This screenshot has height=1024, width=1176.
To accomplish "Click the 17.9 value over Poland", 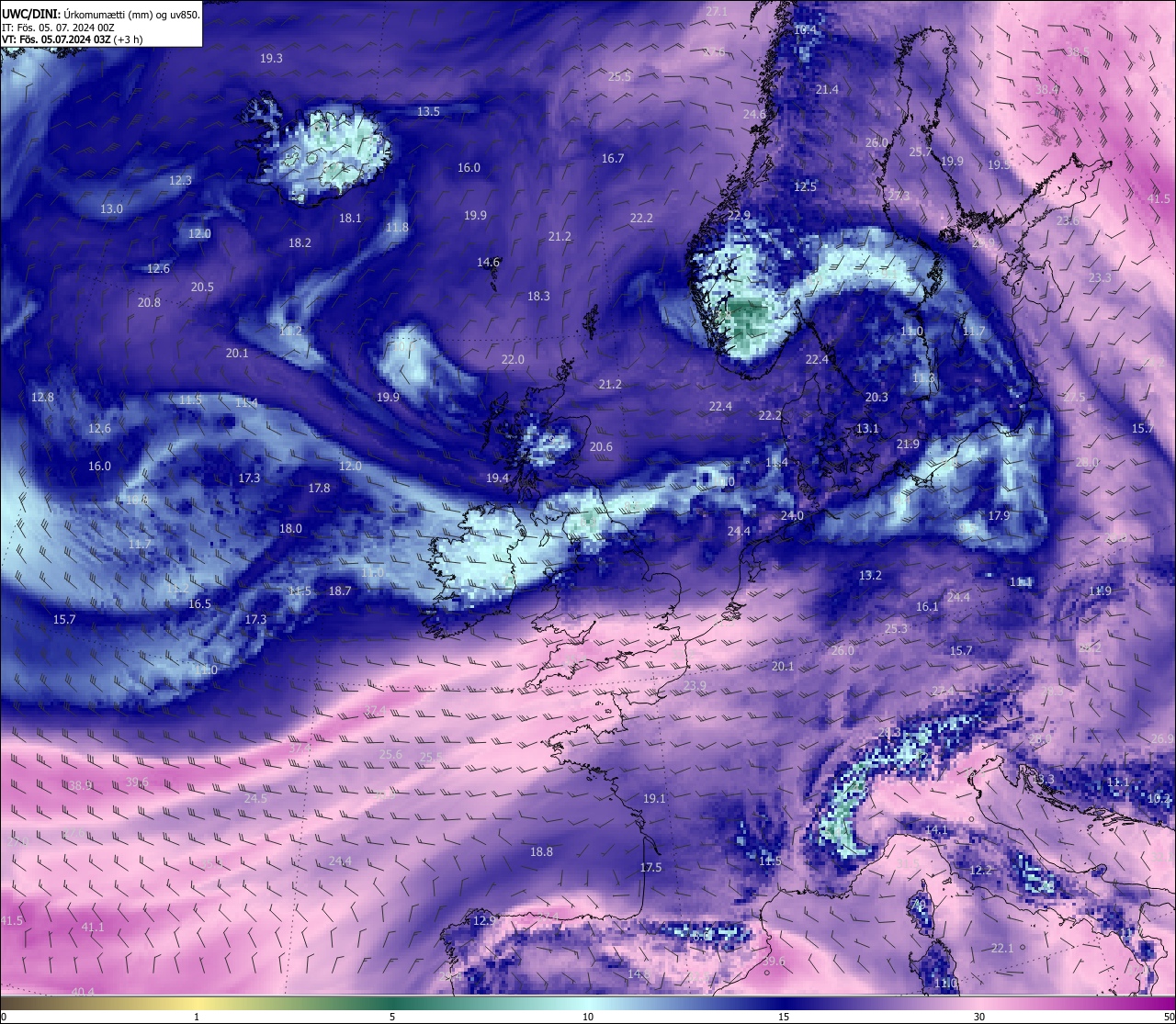I will (x=999, y=515).
